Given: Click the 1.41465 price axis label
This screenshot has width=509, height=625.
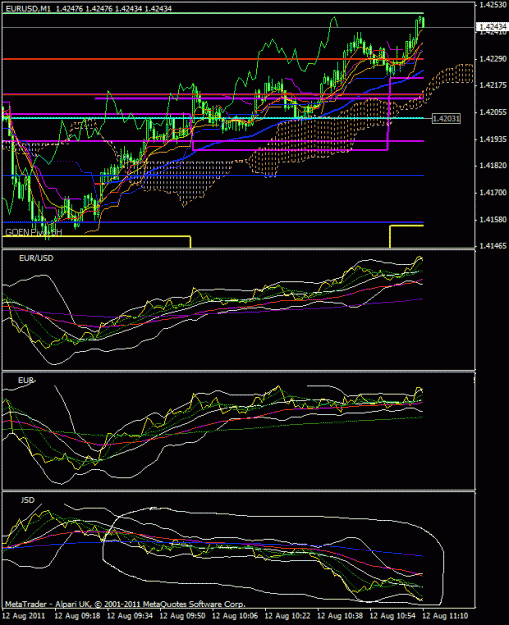Looking at the screenshot, I should tap(493, 246).
